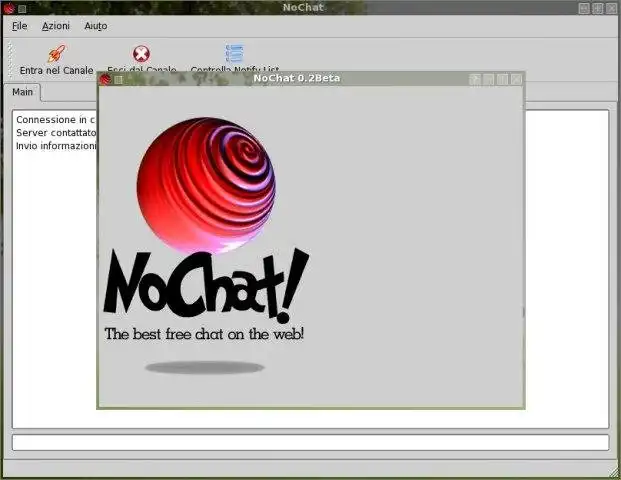Image resolution: width=621 pixels, height=480 pixels.
Task: Open the Azioni menu
Action: point(55,26)
